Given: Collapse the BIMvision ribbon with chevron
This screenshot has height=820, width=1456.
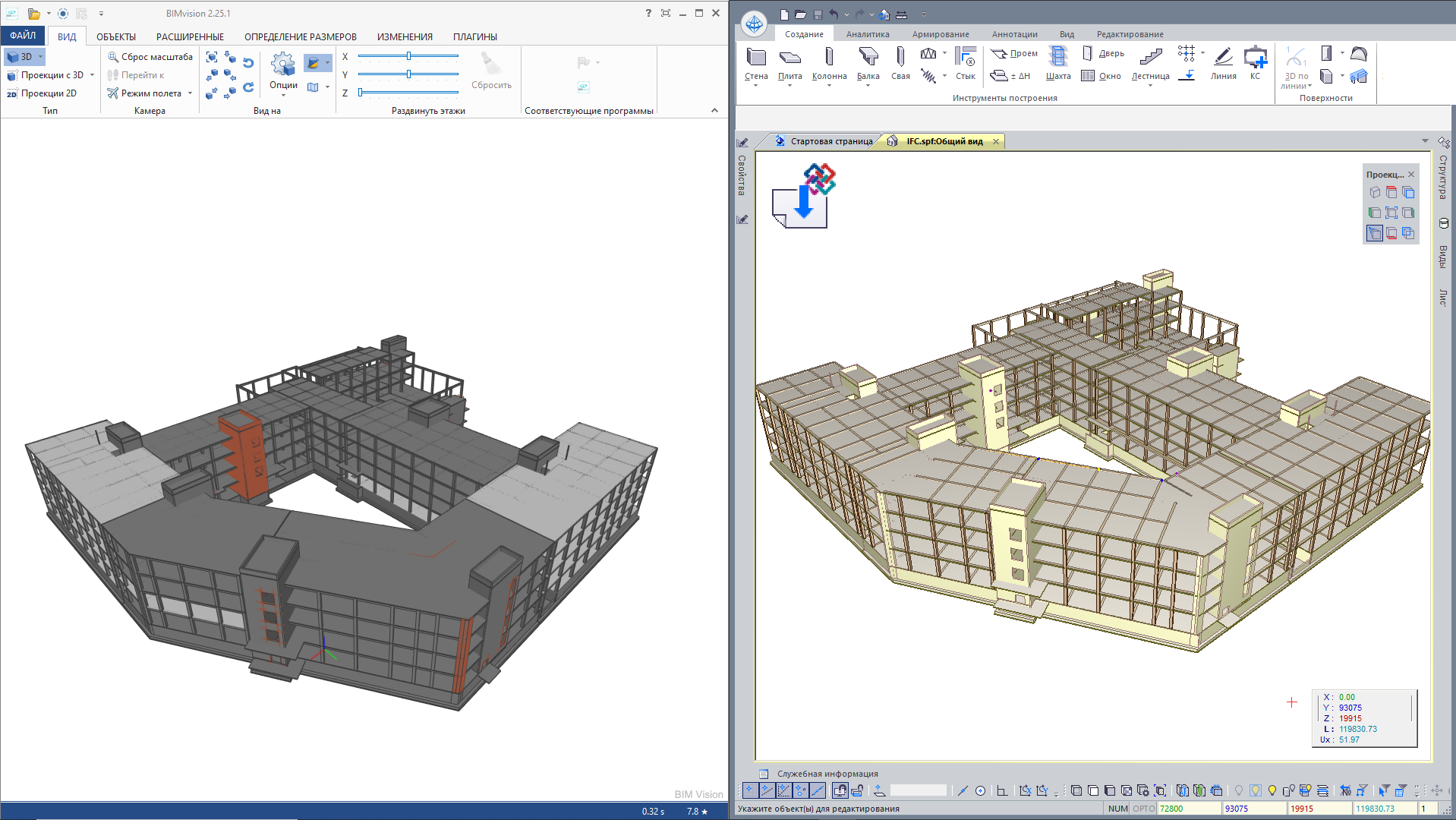Looking at the screenshot, I should (x=714, y=110).
